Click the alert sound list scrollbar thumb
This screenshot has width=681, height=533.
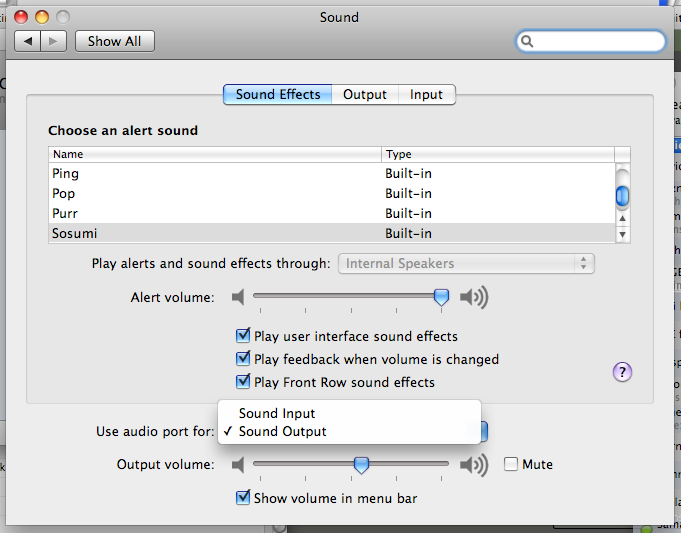click(x=622, y=196)
